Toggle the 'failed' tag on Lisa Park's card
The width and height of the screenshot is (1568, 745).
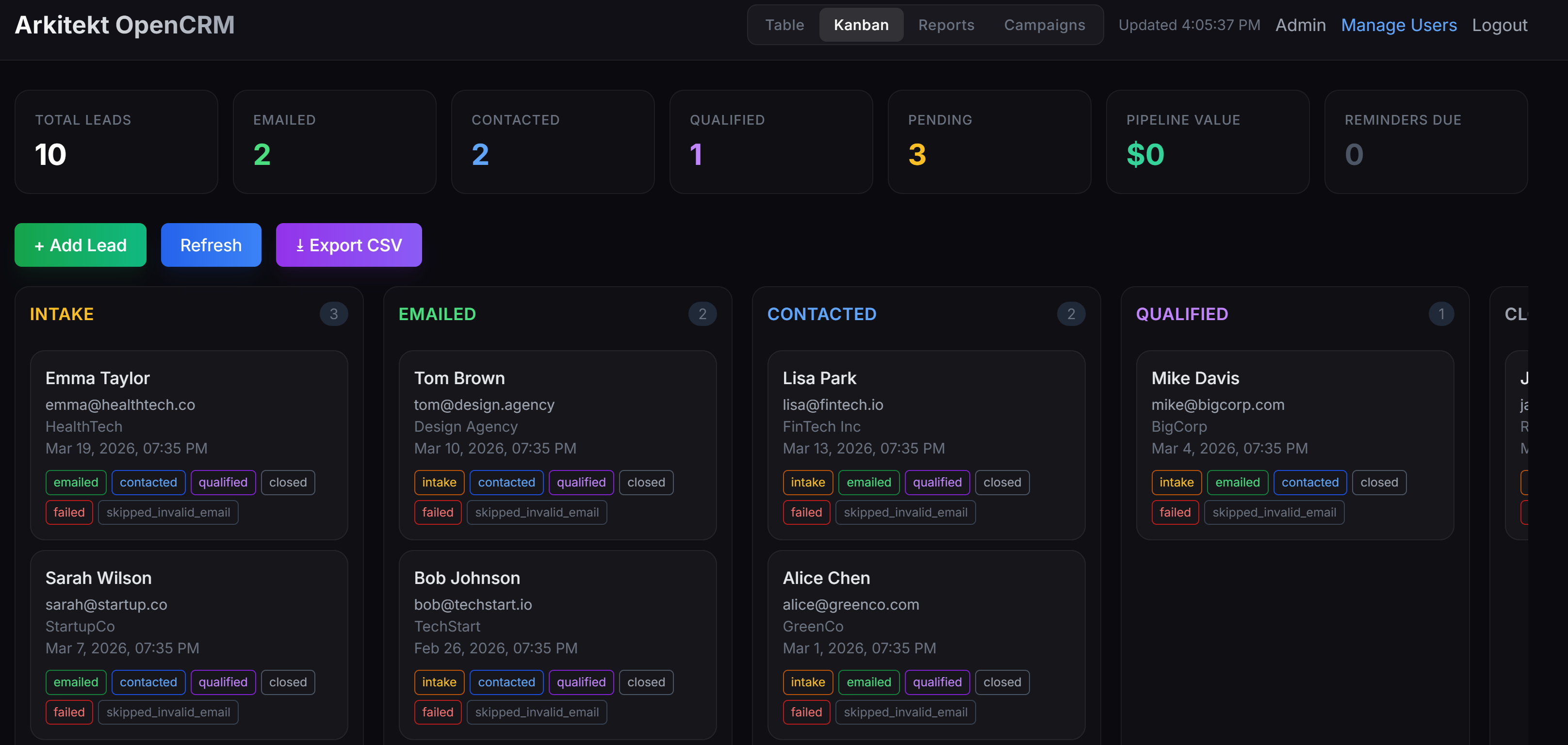[x=806, y=512]
